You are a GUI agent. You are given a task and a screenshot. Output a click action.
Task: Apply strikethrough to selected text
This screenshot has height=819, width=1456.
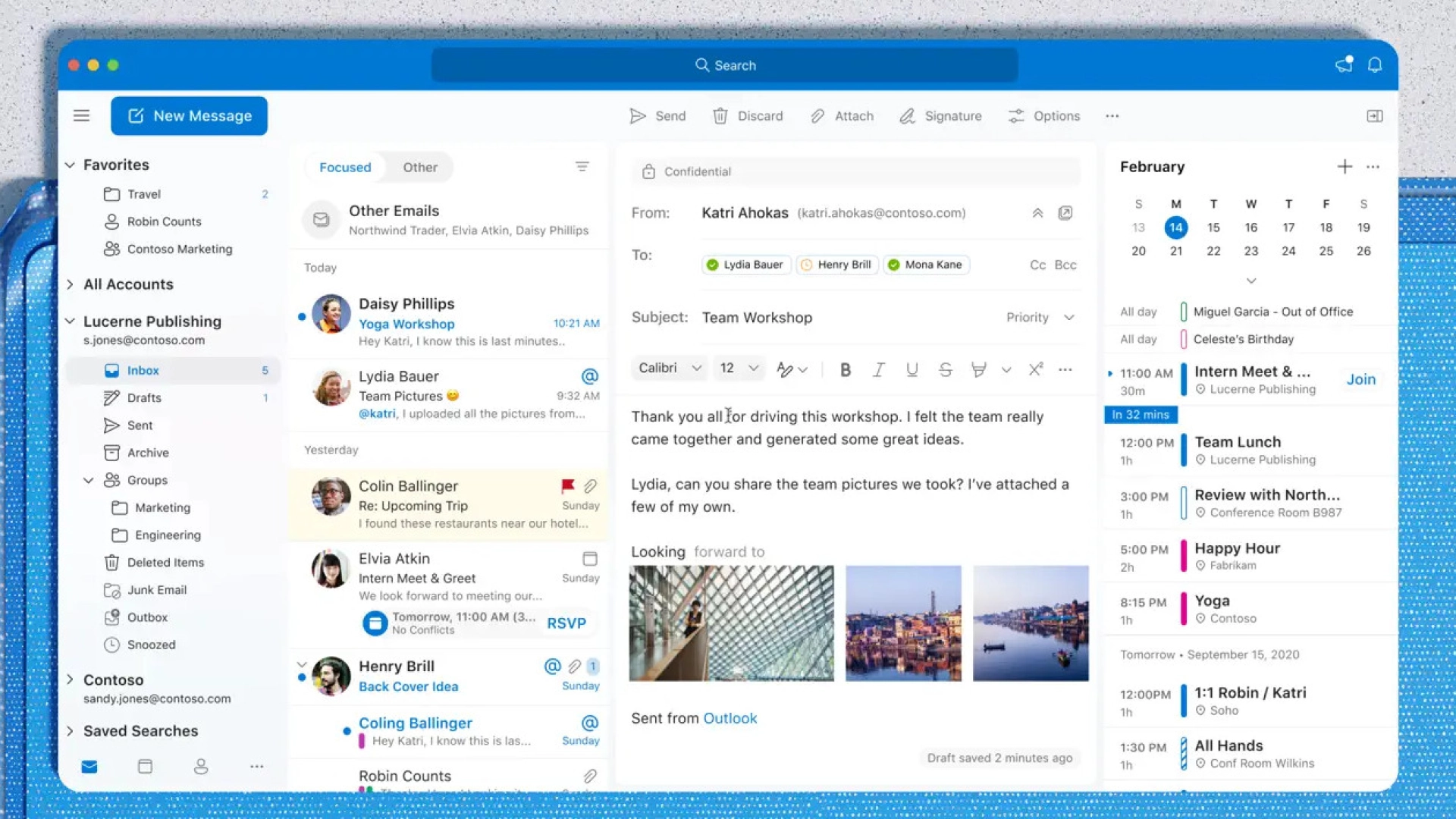(x=945, y=369)
